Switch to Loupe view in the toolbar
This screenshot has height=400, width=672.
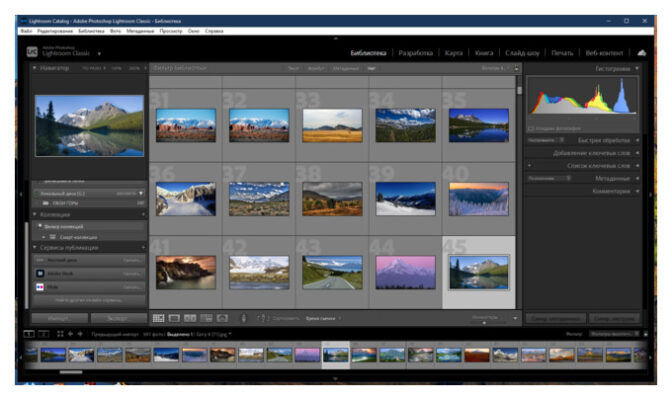click(x=174, y=318)
